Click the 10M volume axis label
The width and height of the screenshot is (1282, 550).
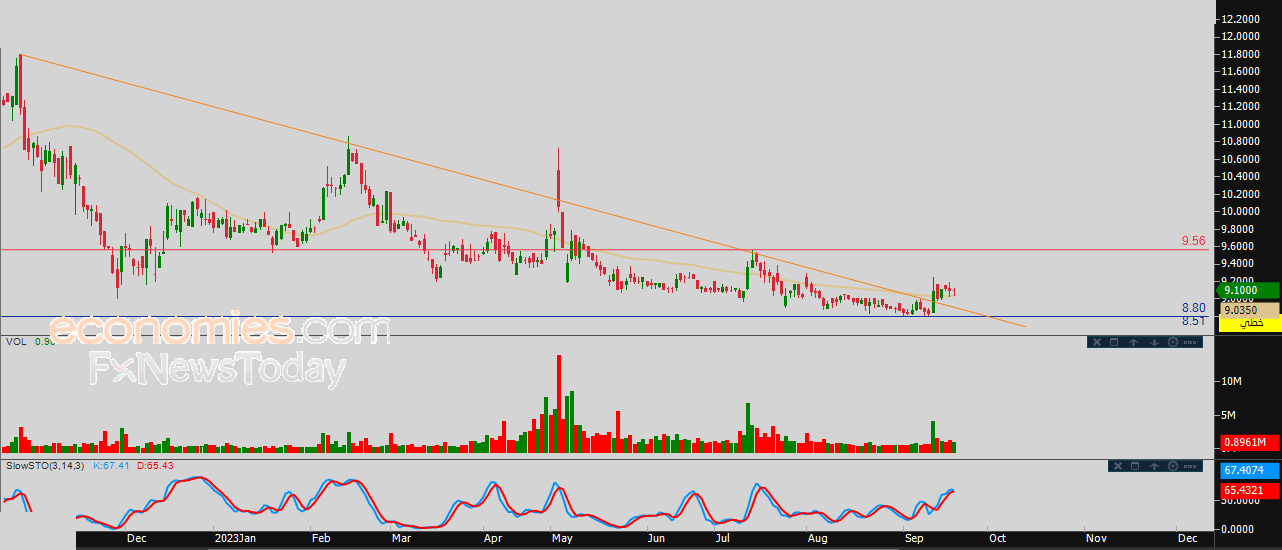pyautogui.click(x=1230, y=382)
